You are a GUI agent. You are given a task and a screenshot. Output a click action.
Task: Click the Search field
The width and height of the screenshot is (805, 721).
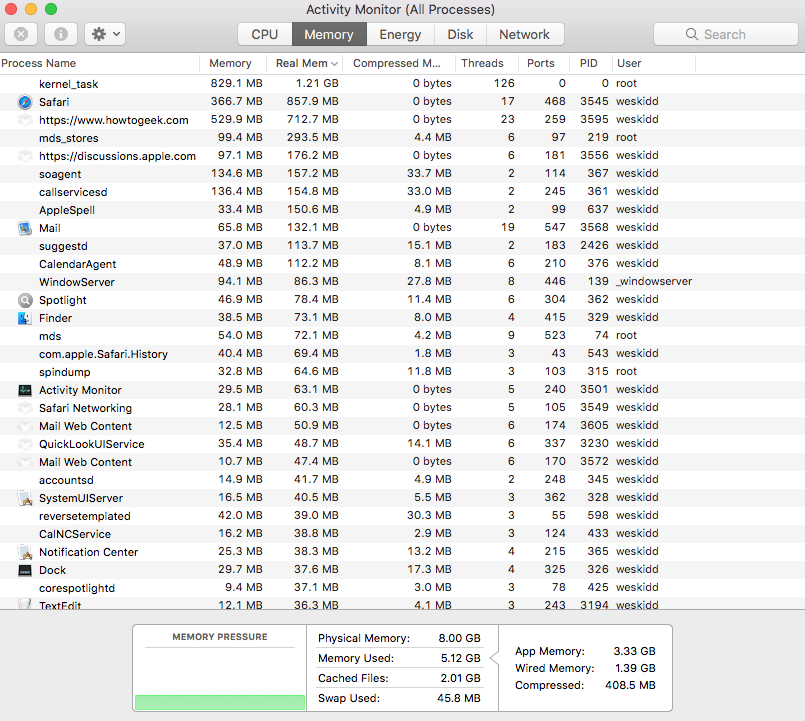coord(725,34)
